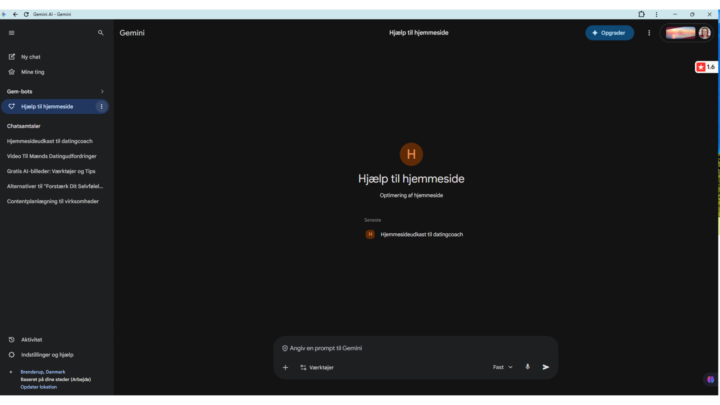
Task: Open the browser three-dot menu
Action: (x=656, y=14)
